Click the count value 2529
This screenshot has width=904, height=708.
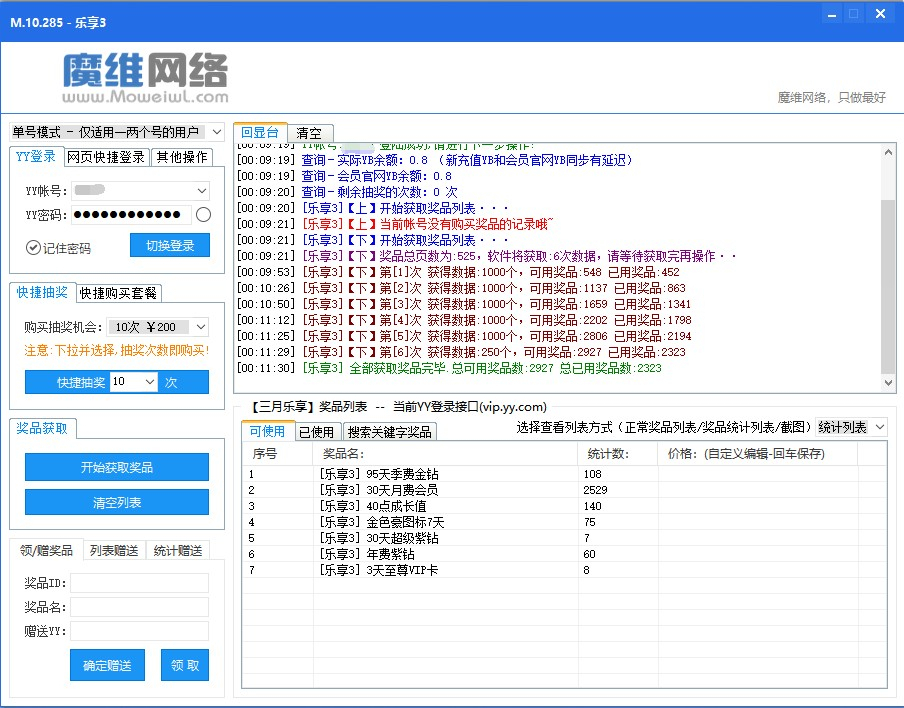pyautogui.click(x=595, y=490)
